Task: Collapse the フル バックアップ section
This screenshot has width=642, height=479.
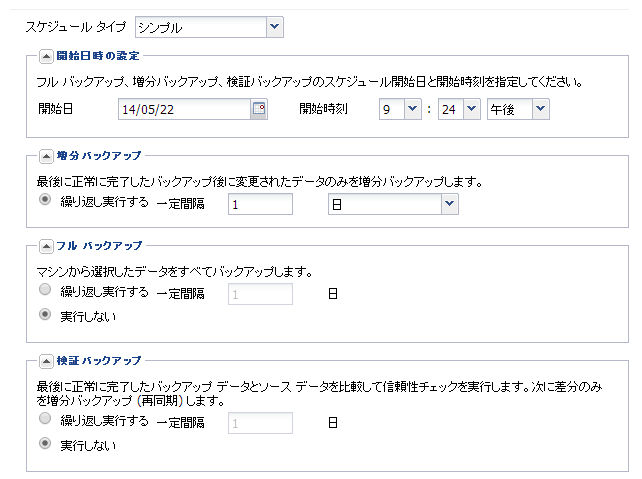Action: (46, 245)
